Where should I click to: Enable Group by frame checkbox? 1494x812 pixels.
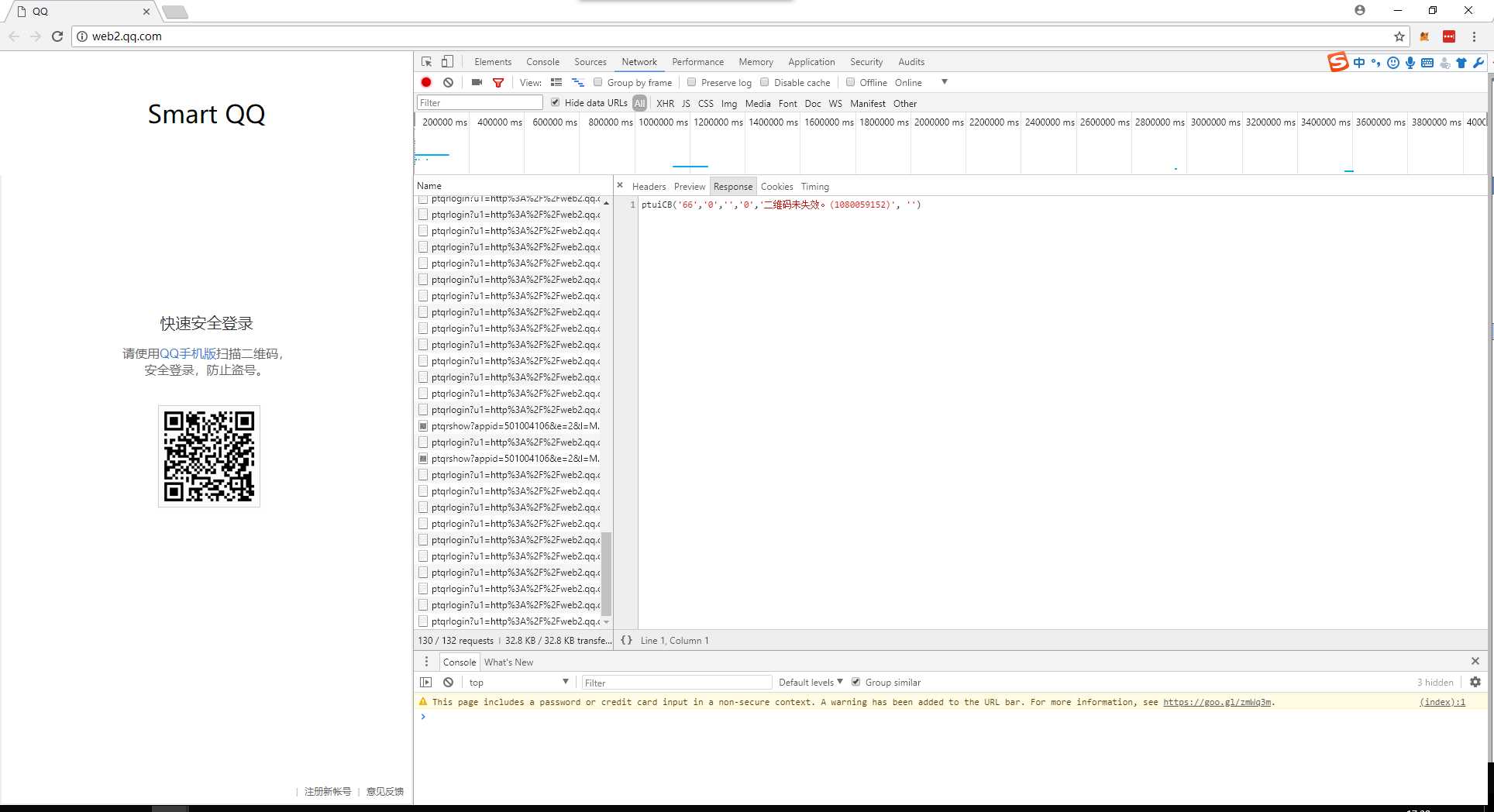pyautogui.click(x=598, y=82)
